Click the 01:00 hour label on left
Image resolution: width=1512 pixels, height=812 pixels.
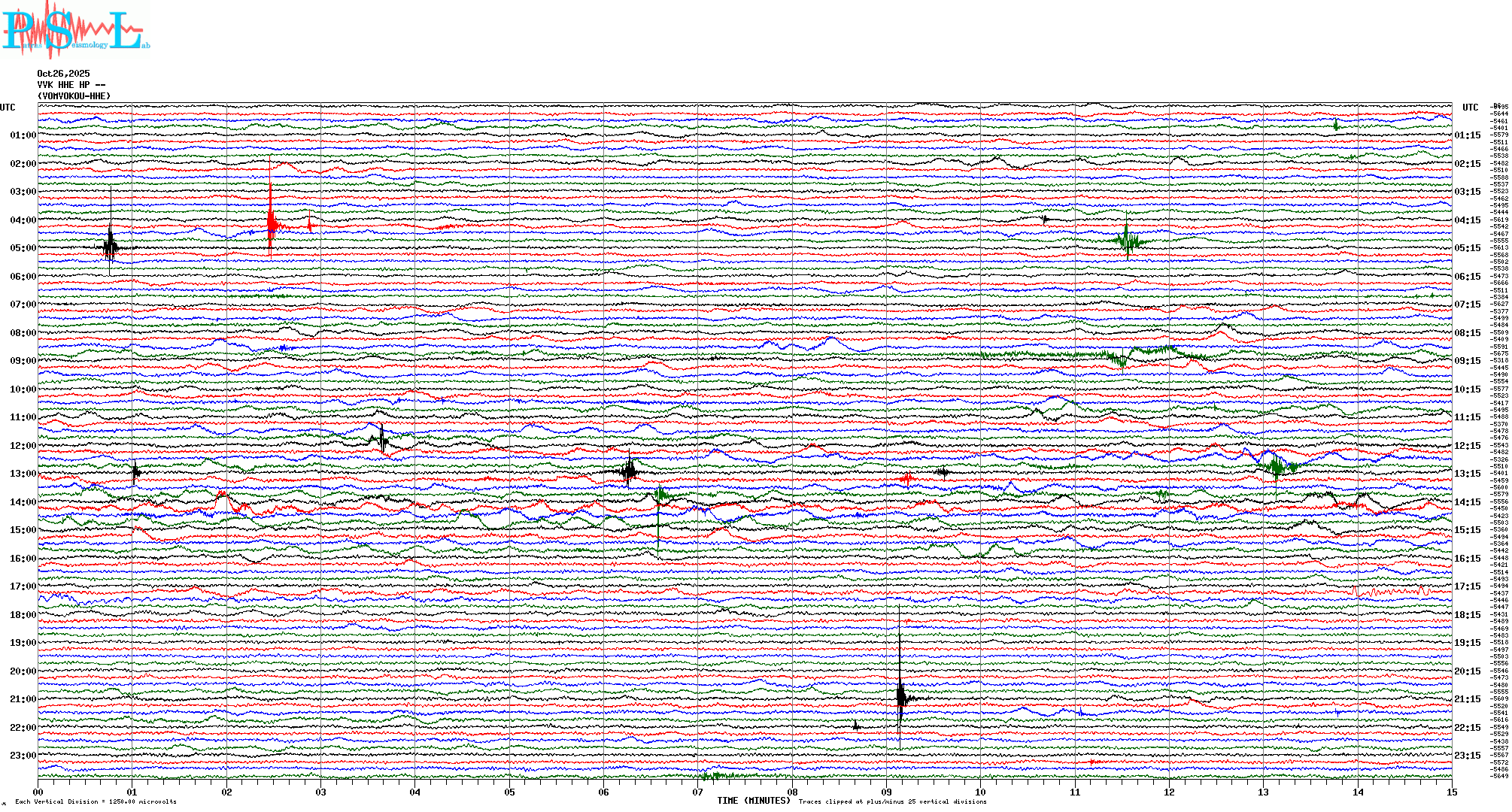coord(23,135)
